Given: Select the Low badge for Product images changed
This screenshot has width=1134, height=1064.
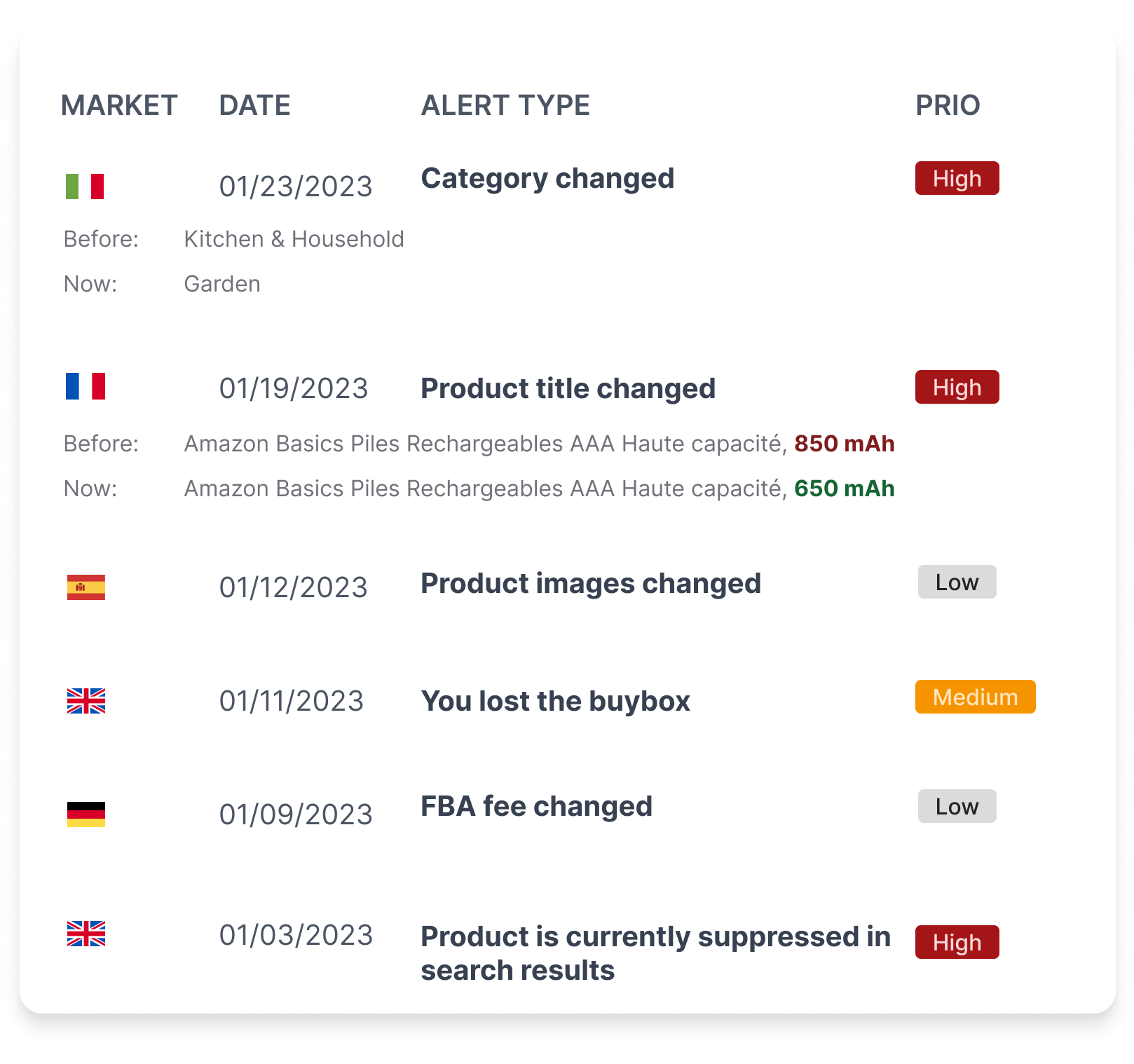Looking at the screenshot, I should [957, 581].
